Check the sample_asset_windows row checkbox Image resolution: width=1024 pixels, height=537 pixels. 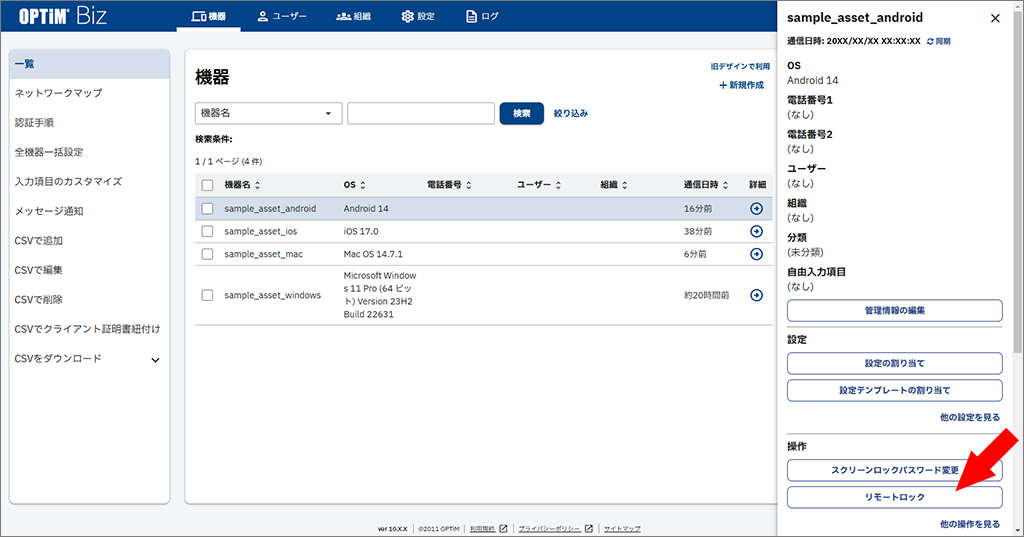[208, 295]
